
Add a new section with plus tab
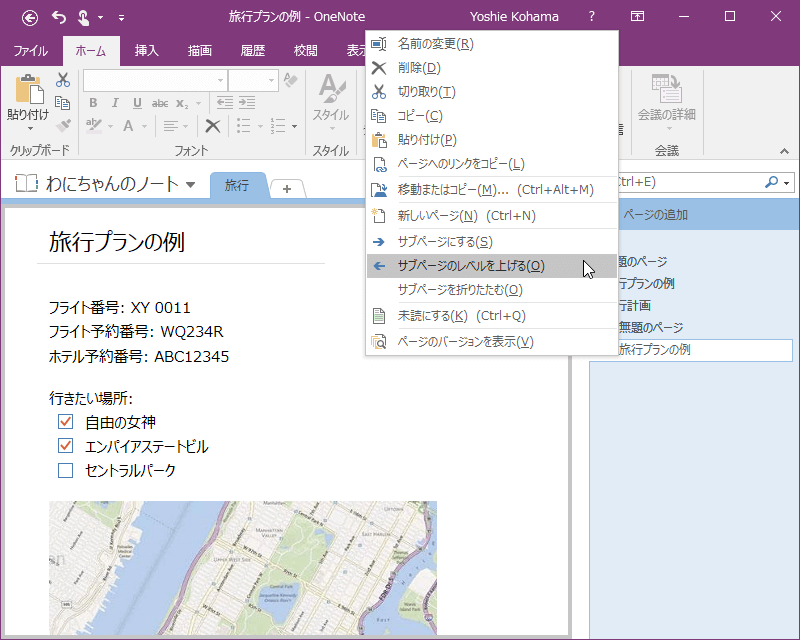pos(287,188)
